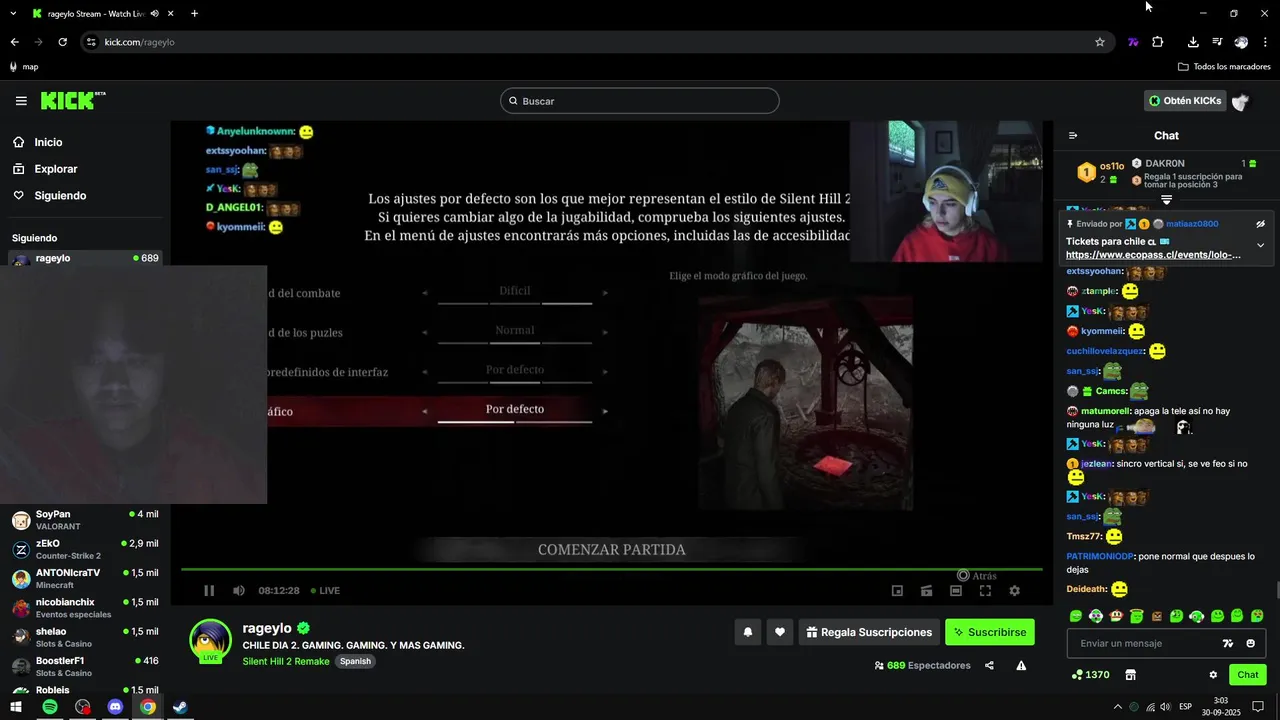Select rageylo in followed channels list
The height and width of the screenshot is (720, 1280).
pos(85,258)
